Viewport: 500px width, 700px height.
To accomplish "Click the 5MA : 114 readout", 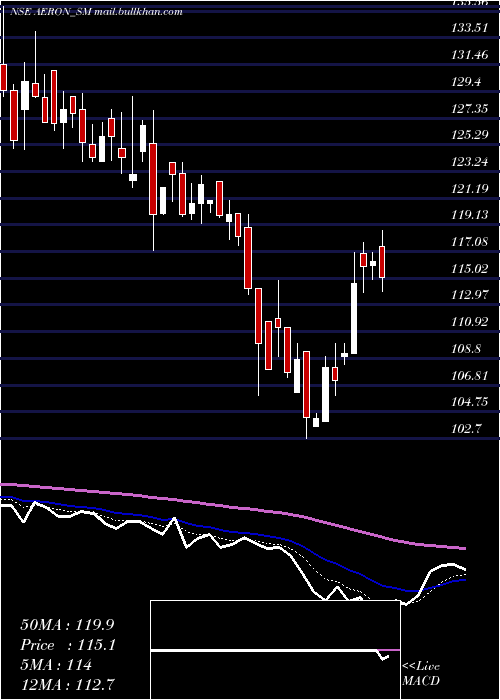I will click(x=56, y=665).
